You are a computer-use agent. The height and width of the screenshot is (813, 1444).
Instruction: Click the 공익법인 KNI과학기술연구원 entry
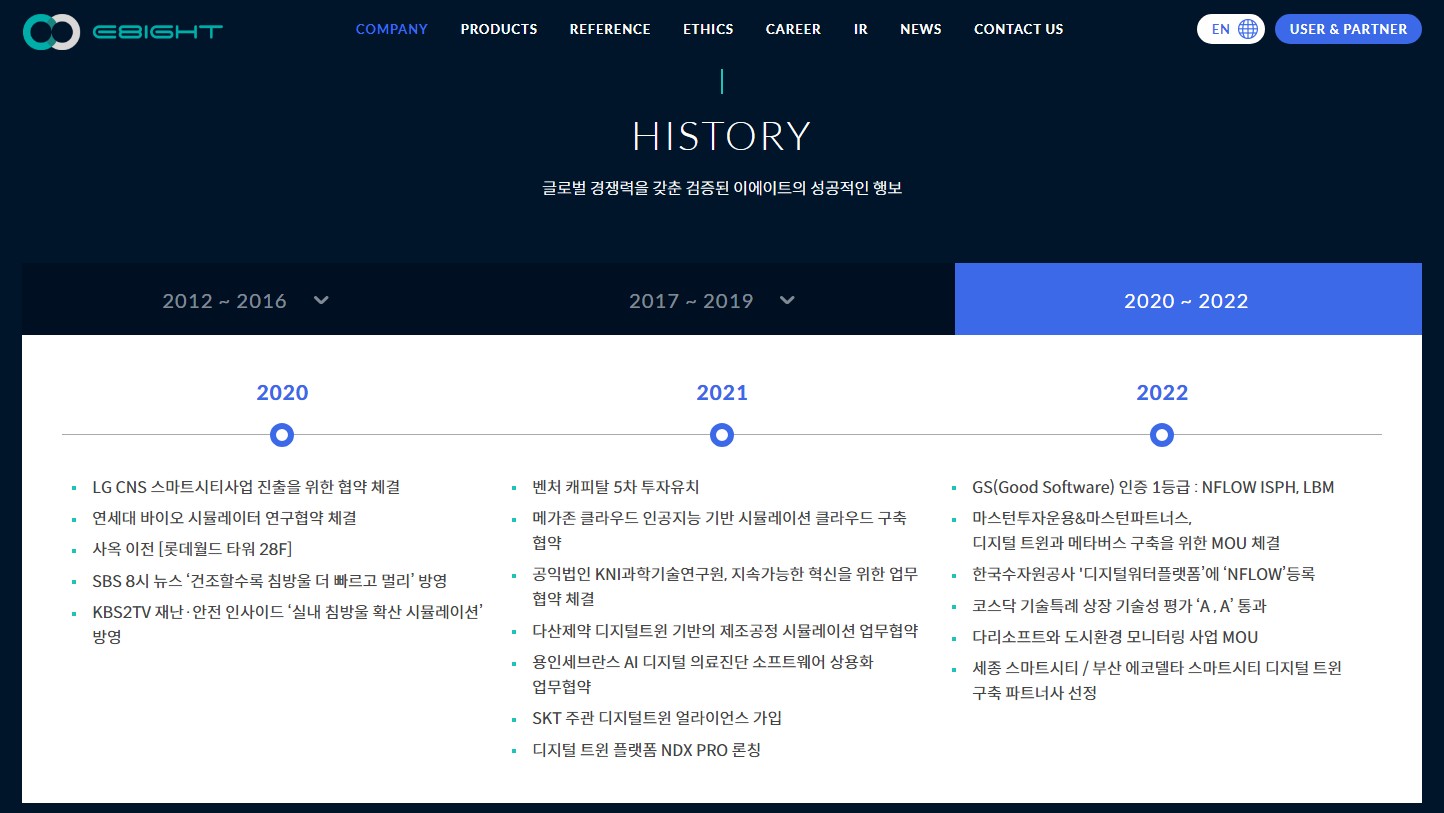(725, 586)
